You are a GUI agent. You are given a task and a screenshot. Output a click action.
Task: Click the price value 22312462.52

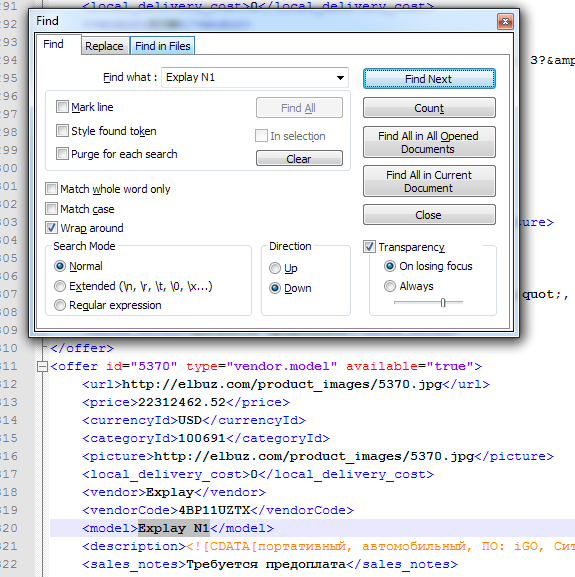click(182, 402)
